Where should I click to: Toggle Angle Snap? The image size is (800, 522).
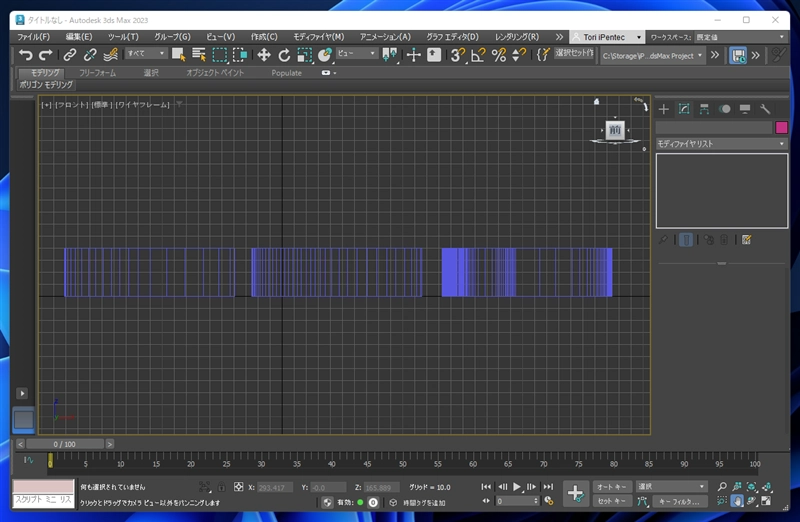(478, 55)
